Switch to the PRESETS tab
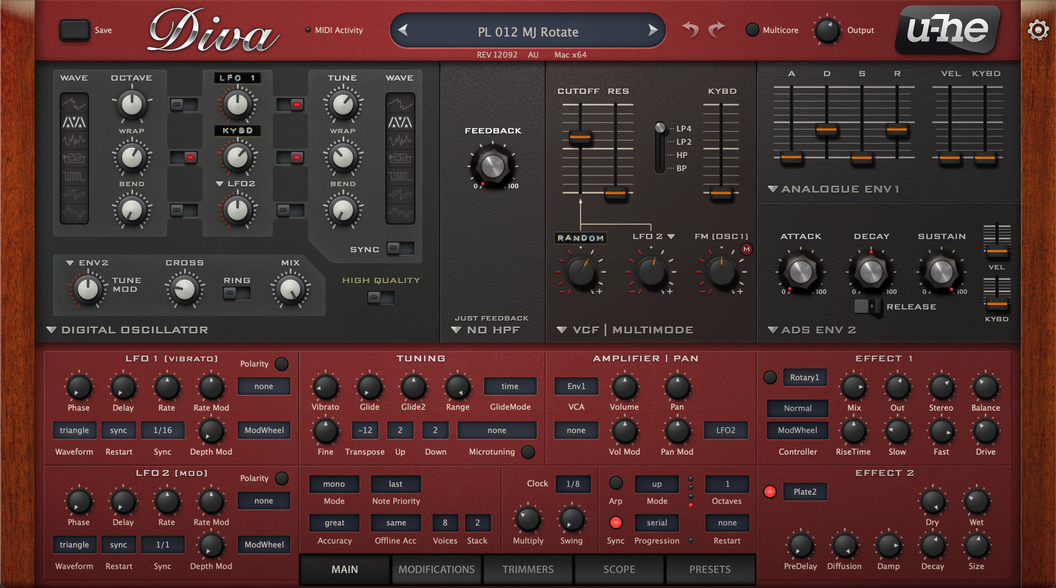1056x588 pixels. pos(710,569)
